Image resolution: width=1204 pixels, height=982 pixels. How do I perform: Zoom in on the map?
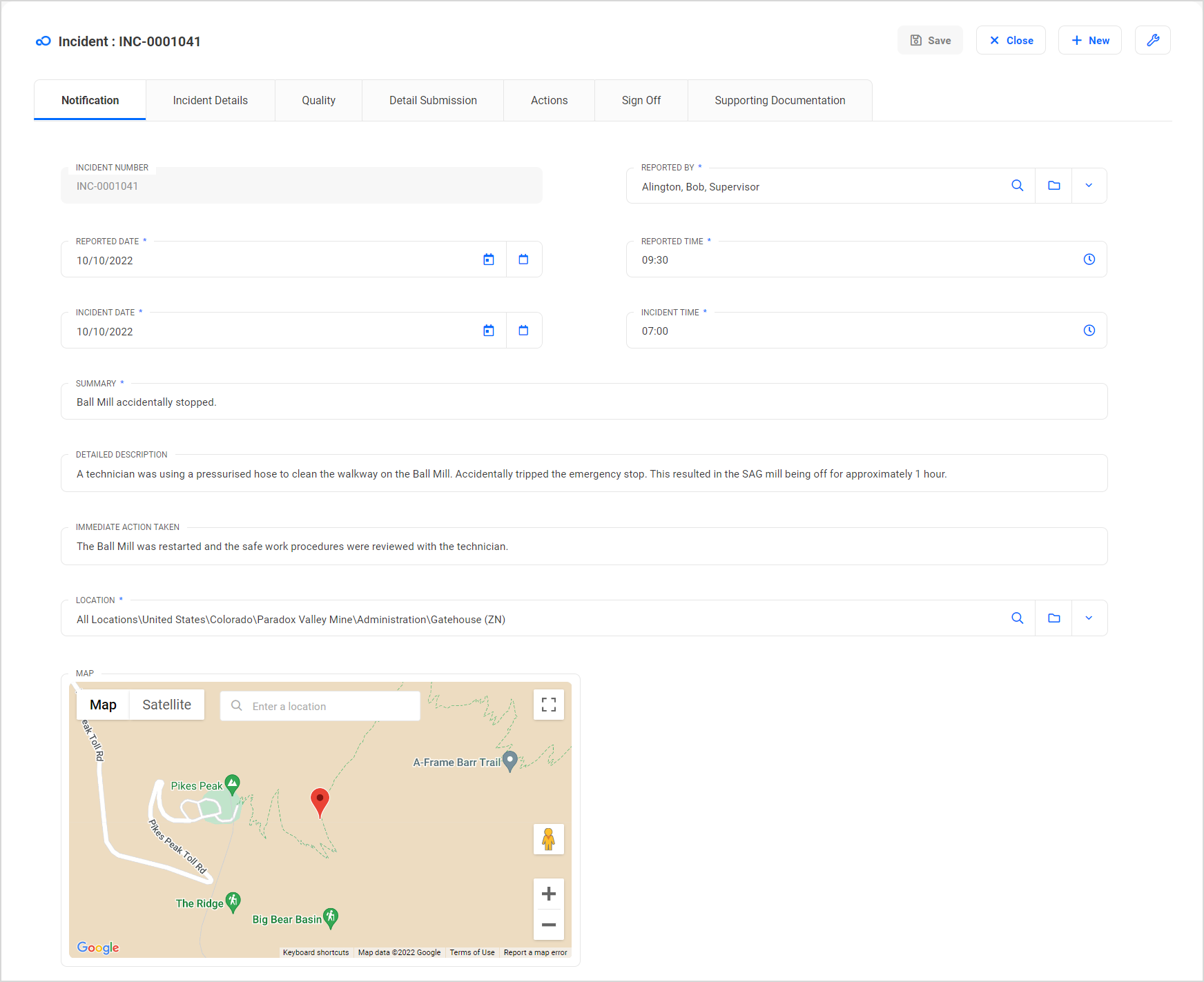[548, 893]
